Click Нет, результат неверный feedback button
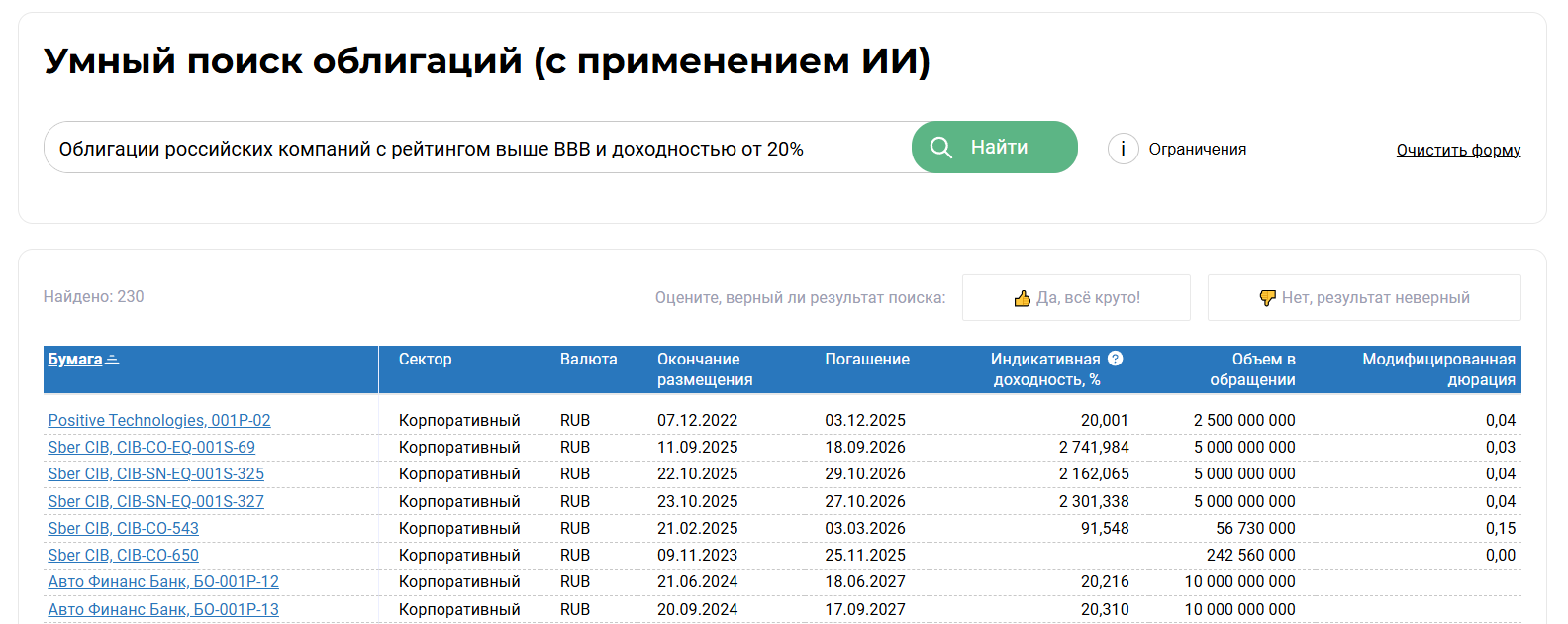Image resolution: width=1568 pixels, height=624 pixels. (x=1364, y=298)
